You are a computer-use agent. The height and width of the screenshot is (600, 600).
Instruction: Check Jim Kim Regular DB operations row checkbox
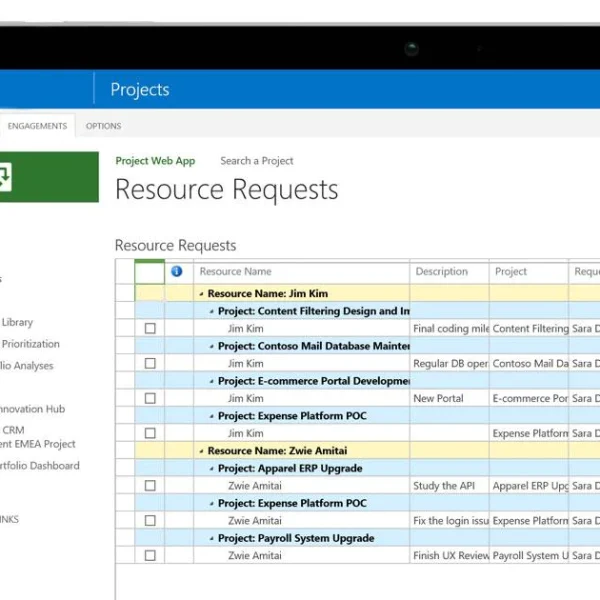(150, 363)
